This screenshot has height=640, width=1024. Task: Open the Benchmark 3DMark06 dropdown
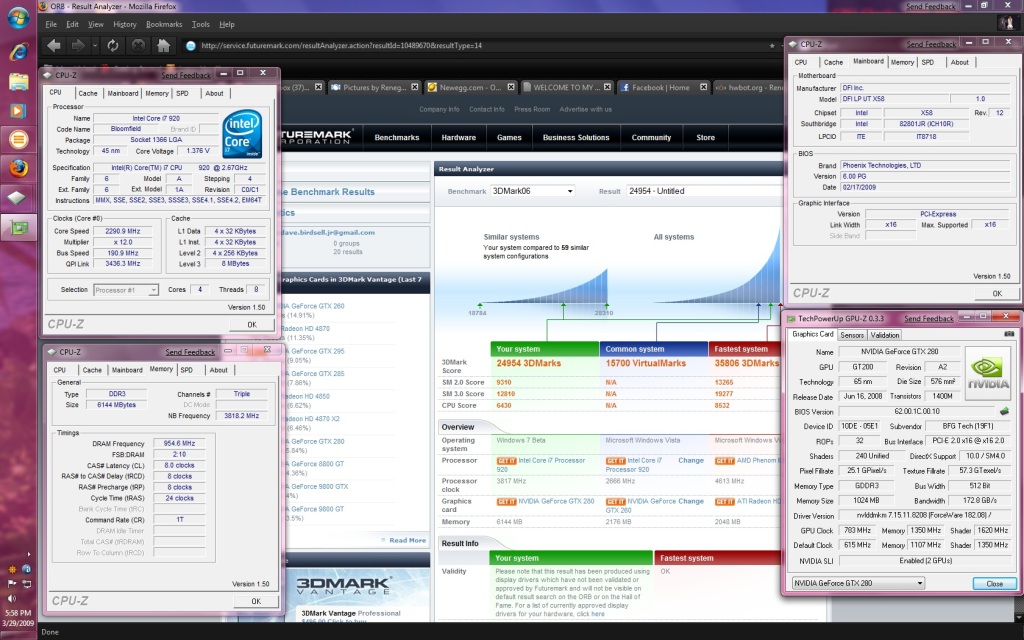[569, 191]
